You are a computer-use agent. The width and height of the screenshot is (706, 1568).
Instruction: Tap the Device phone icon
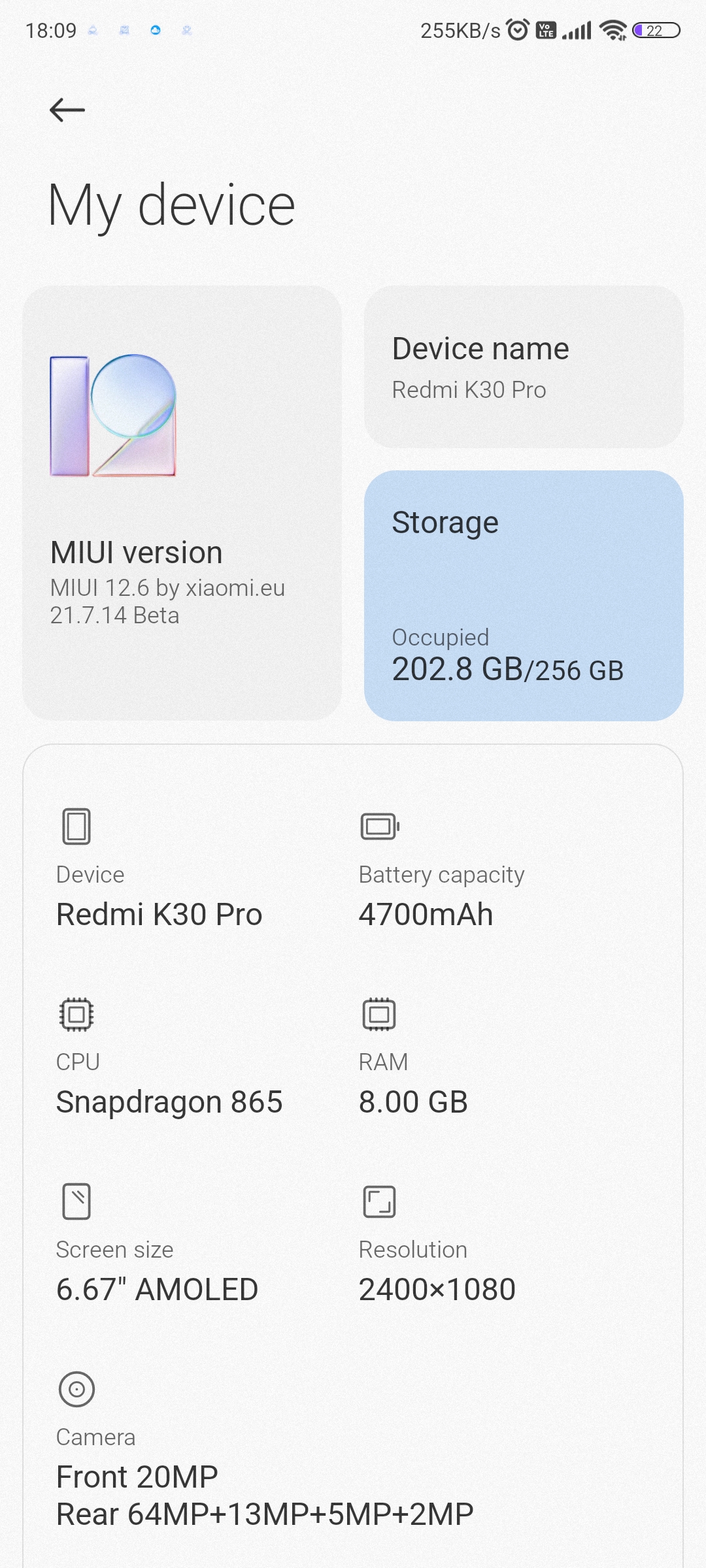tap(76, 826)
